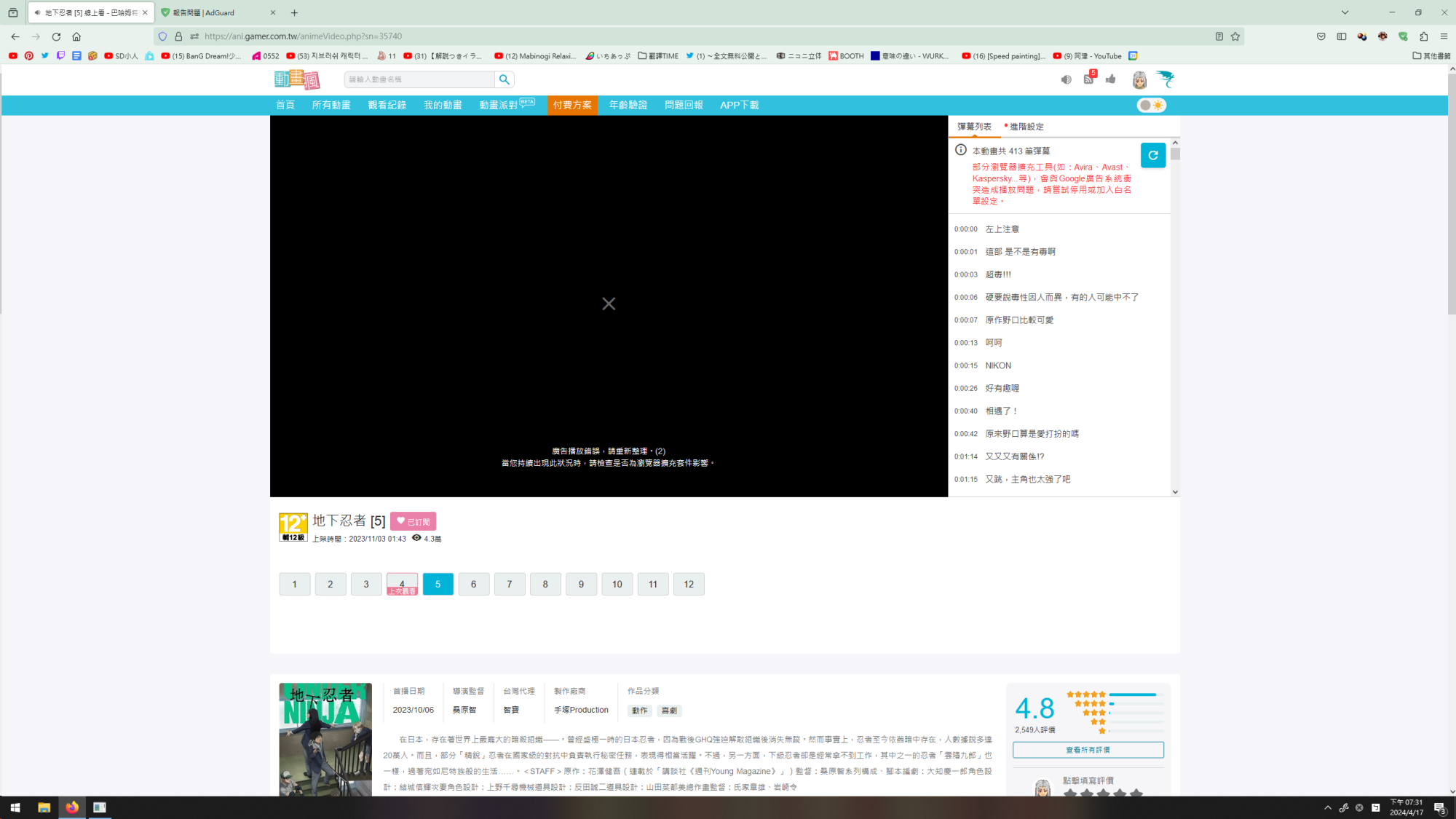Select episode 6

pyautogui.click(x=474, y=584)
